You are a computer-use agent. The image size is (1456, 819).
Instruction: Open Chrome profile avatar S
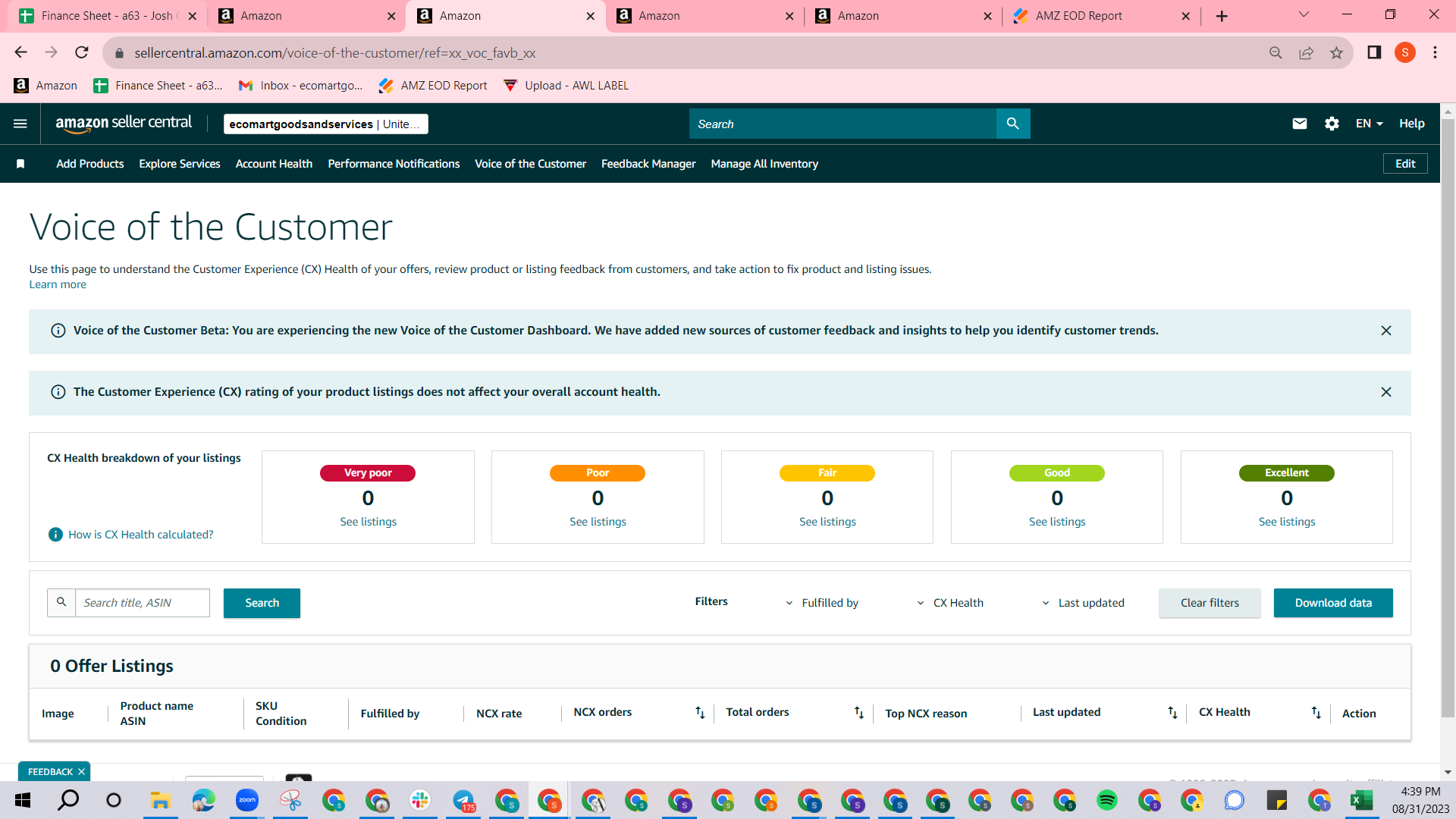click(1405, 52)
